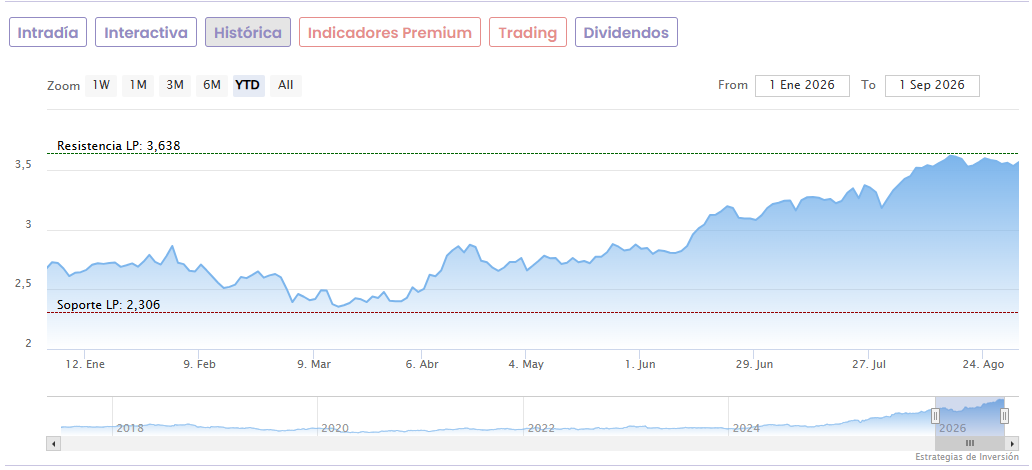1032x470 pixels.
Task: Click the horizontal scrollbar thumb
Action: click(x=970, y=444)
